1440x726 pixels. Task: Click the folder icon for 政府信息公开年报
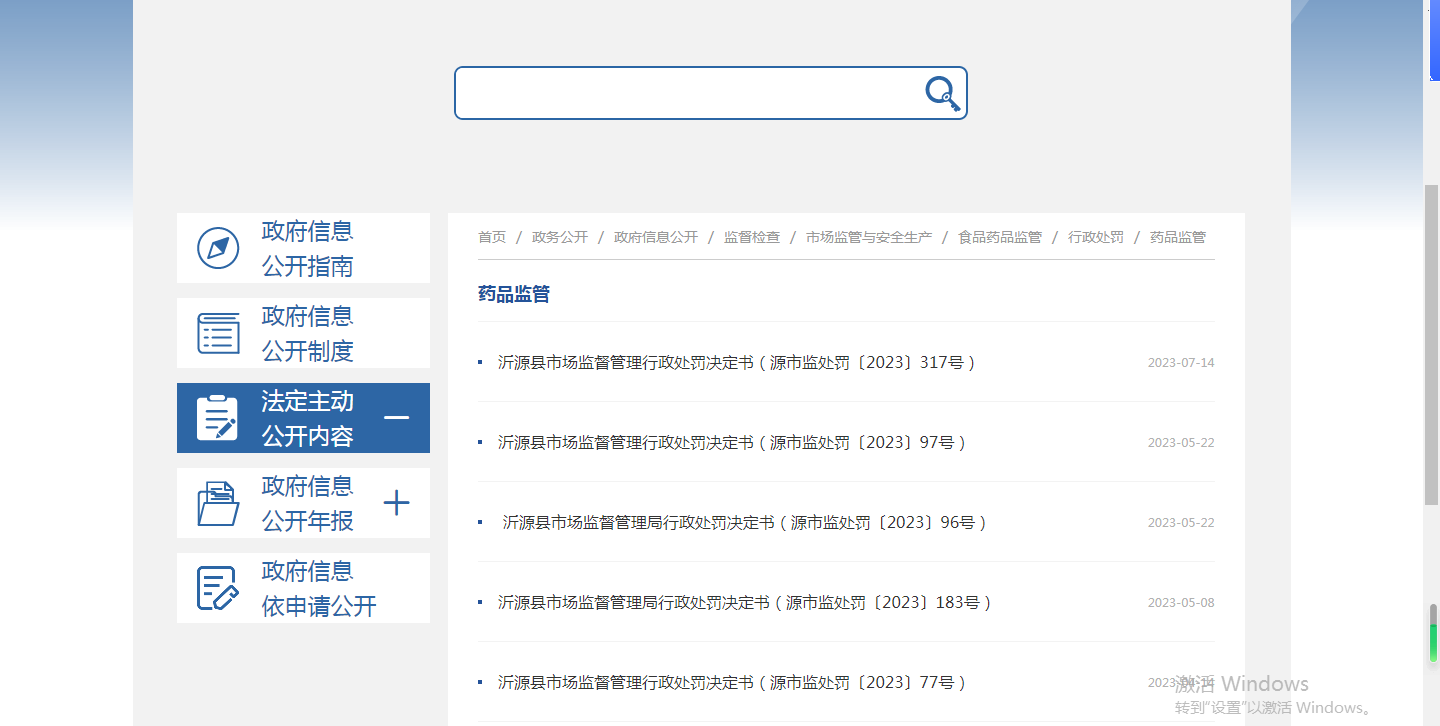pyautogui.click(x=218, y=503)
